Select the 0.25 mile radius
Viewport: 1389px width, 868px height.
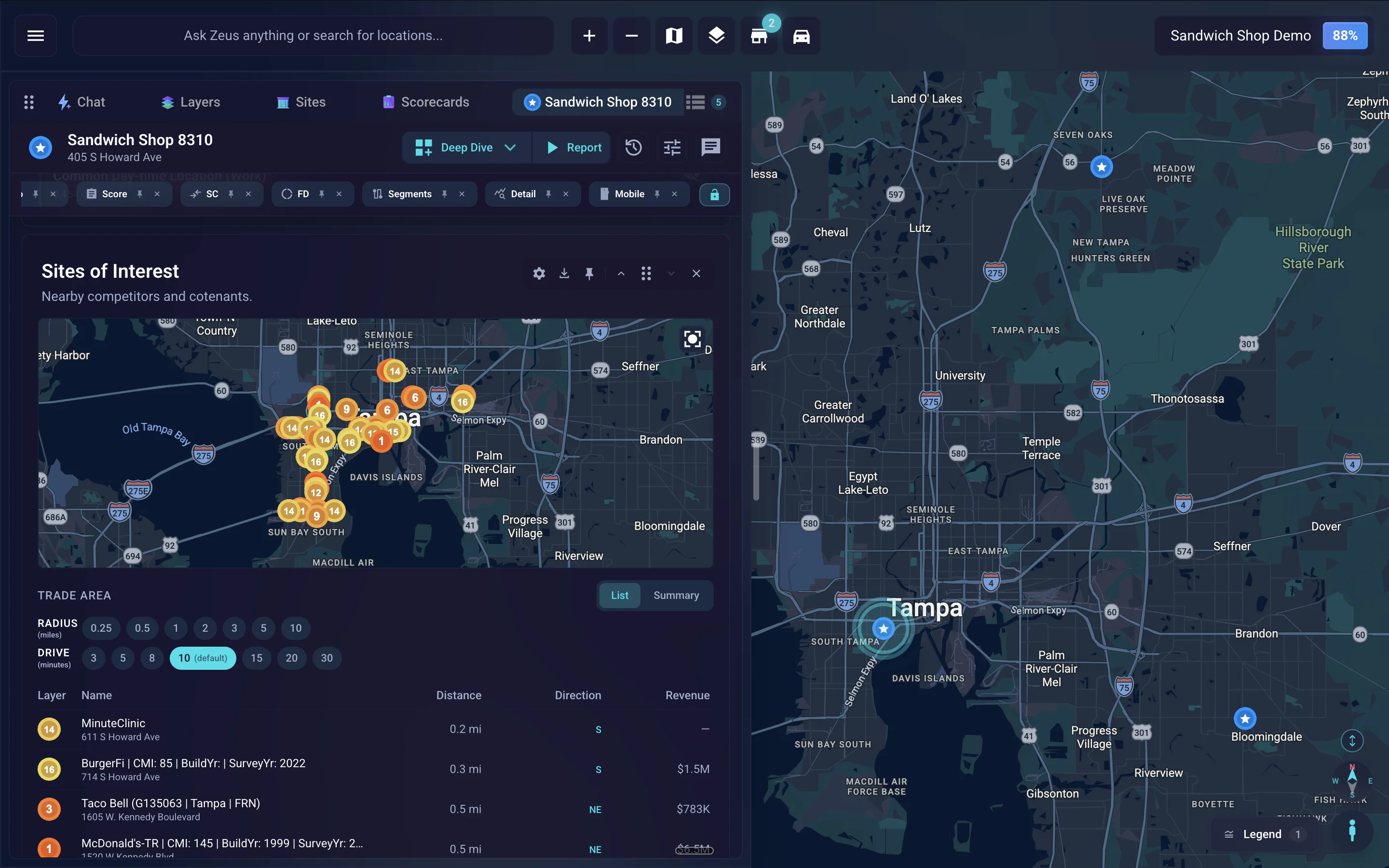pyautogui.click(x=101, y=628)
